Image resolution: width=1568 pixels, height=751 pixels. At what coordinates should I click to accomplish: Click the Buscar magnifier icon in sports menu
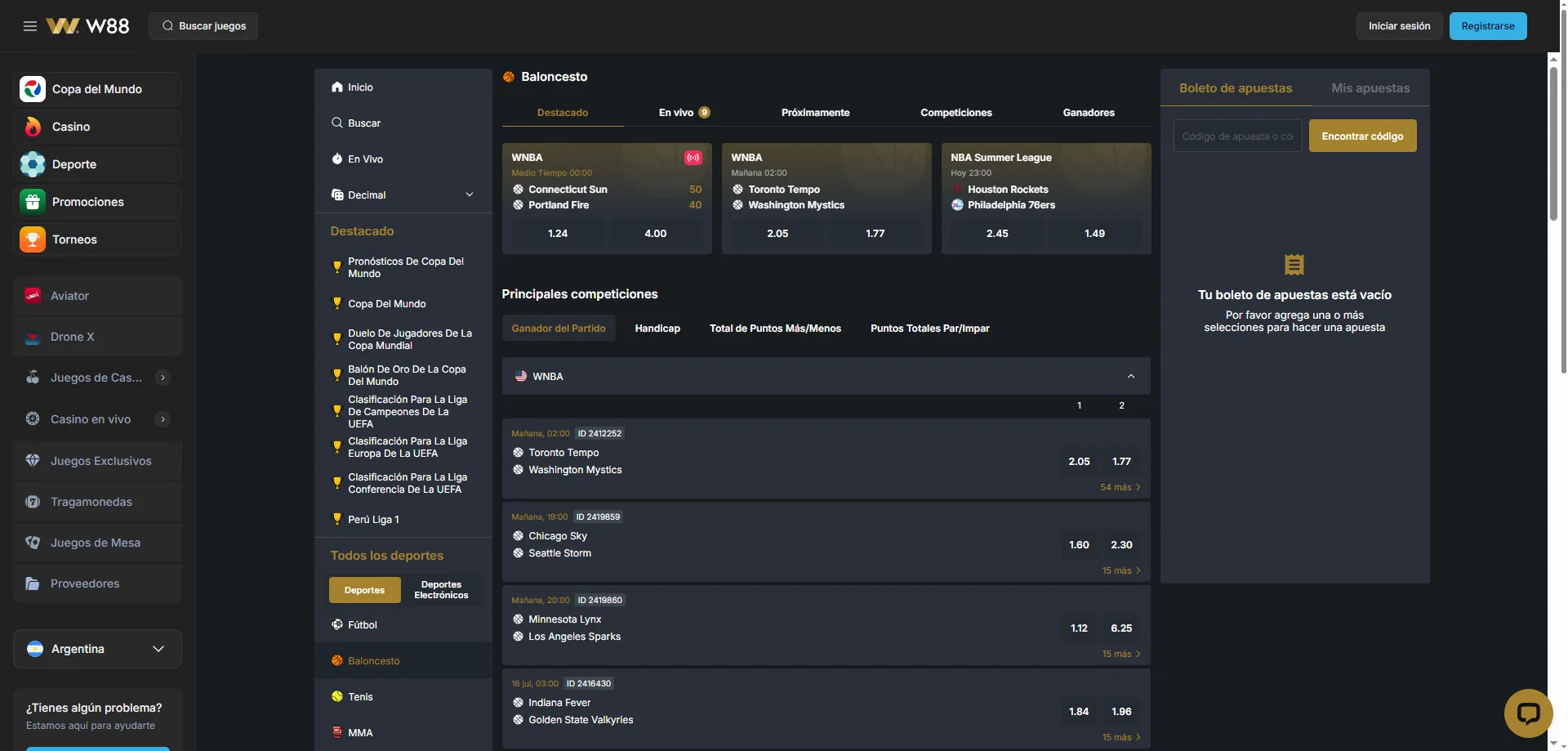click(x=337, y=123)
